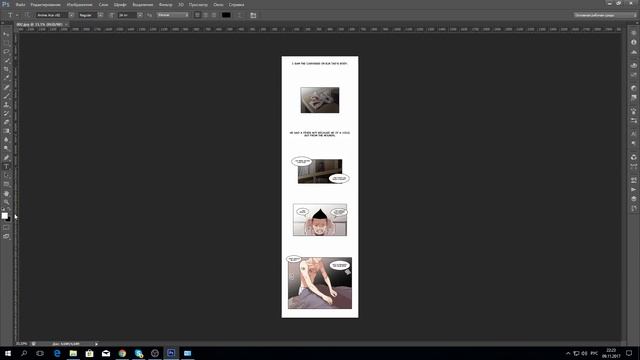Screen dimensions: 640x360
Task: Select the Dodge tool
Action: (6, 149)
